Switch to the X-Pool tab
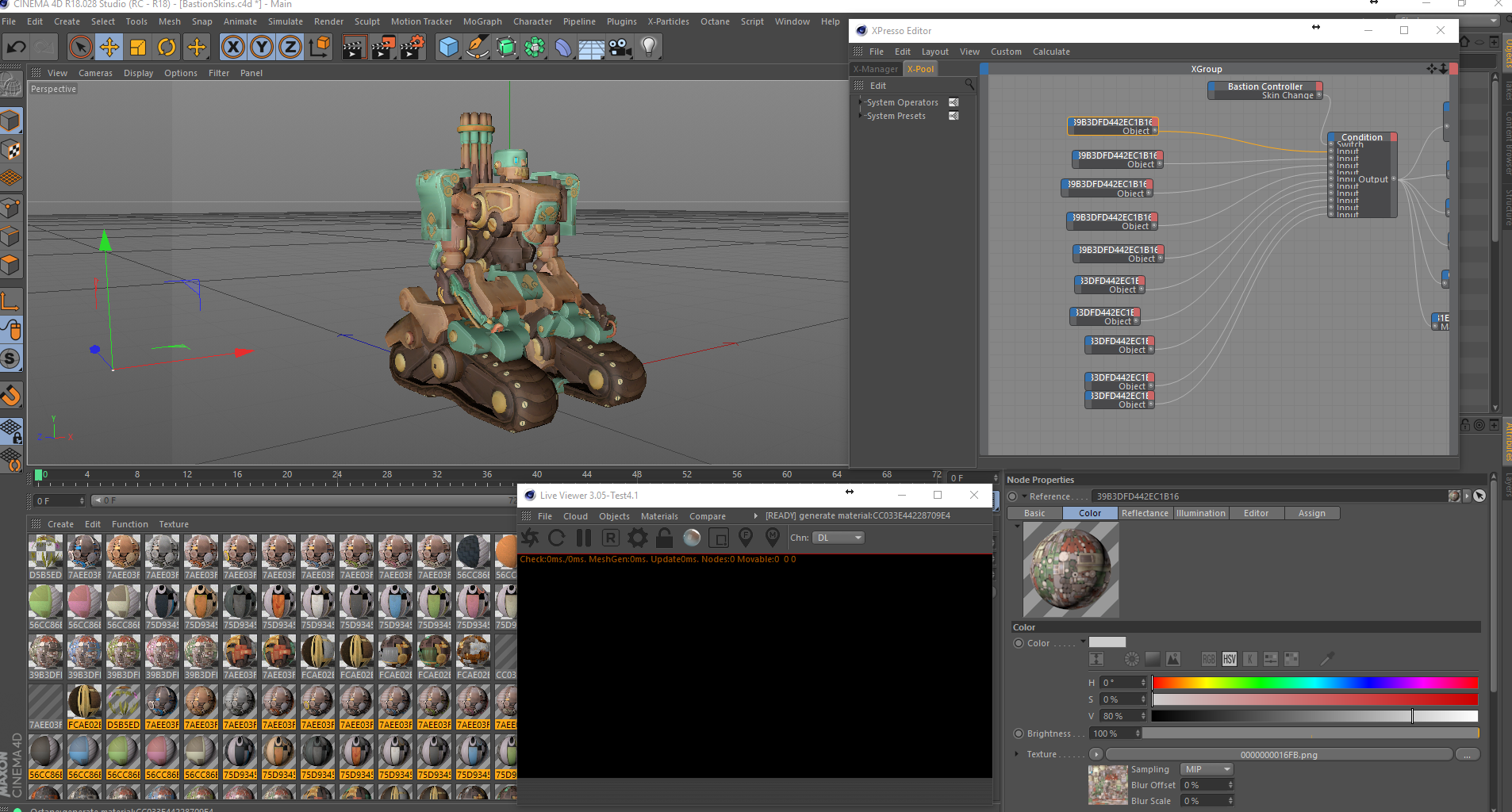This screenshot has height=812, width=1512. 920,69
